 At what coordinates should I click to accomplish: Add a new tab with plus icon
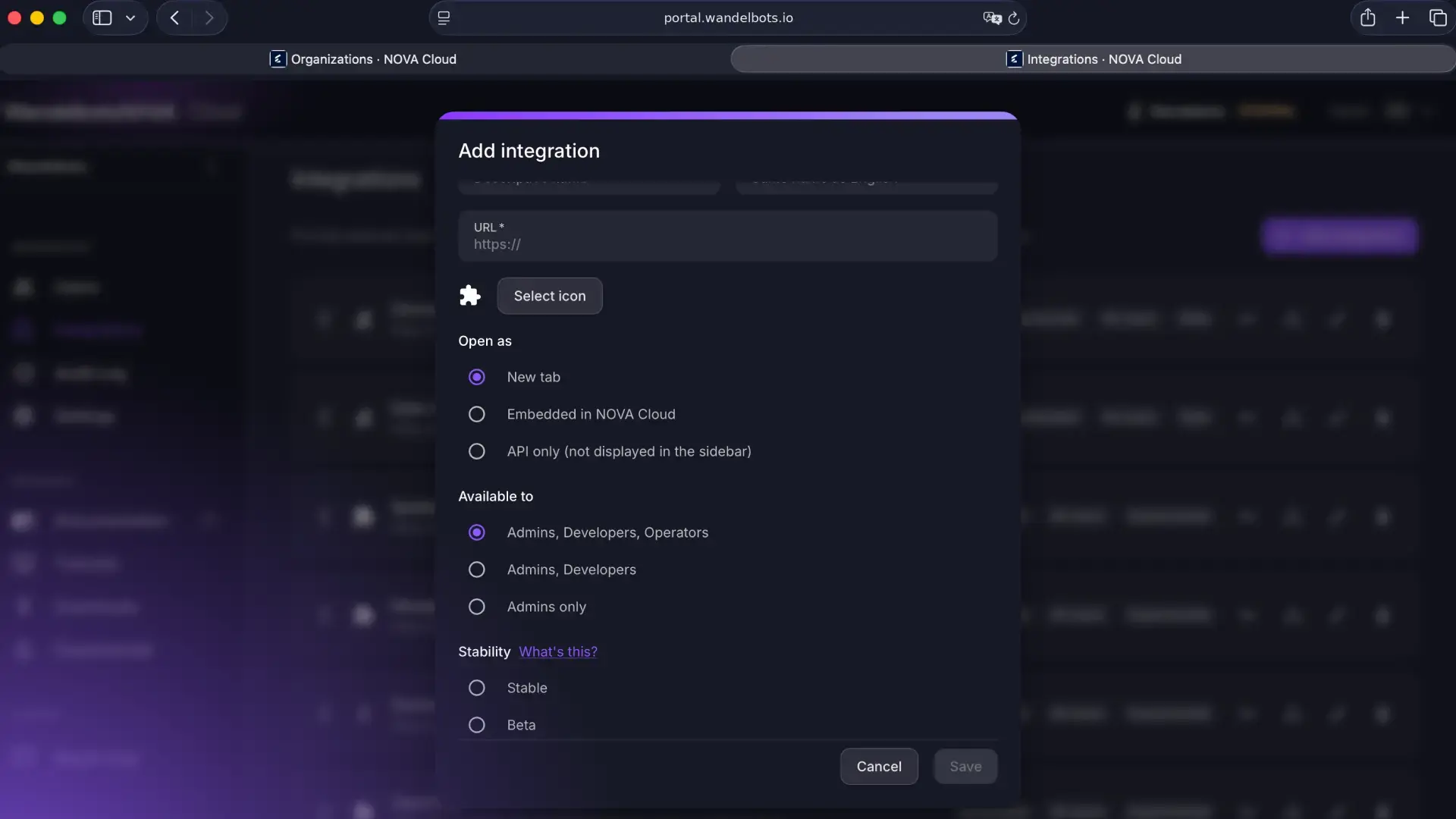click(1403, 17)
